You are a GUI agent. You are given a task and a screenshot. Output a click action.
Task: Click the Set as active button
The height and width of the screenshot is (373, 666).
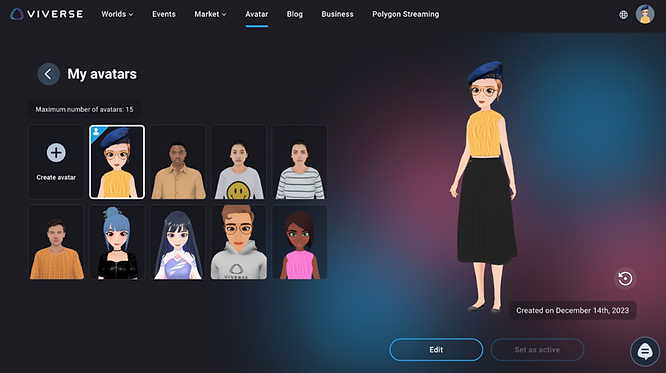(537, 350)
